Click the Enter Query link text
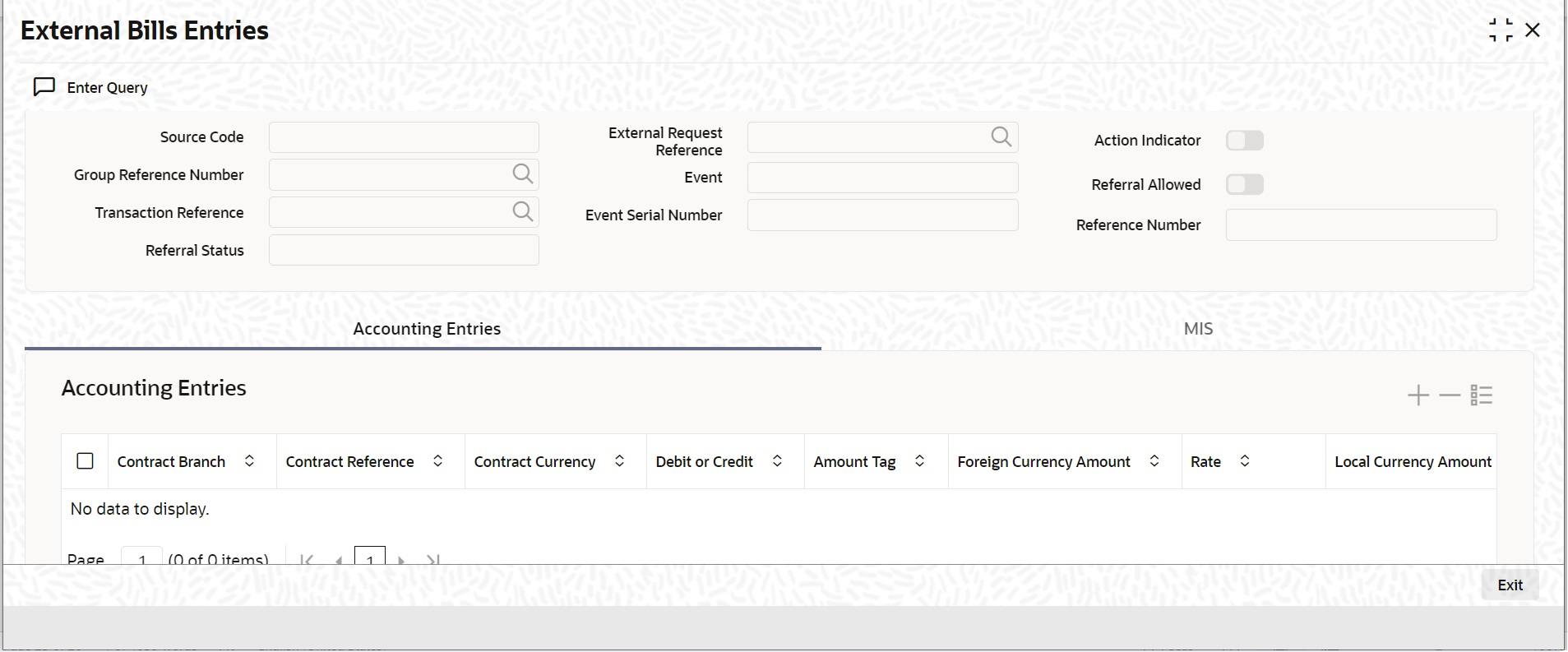Screen dimensions: 1568x652 (108, 88)
